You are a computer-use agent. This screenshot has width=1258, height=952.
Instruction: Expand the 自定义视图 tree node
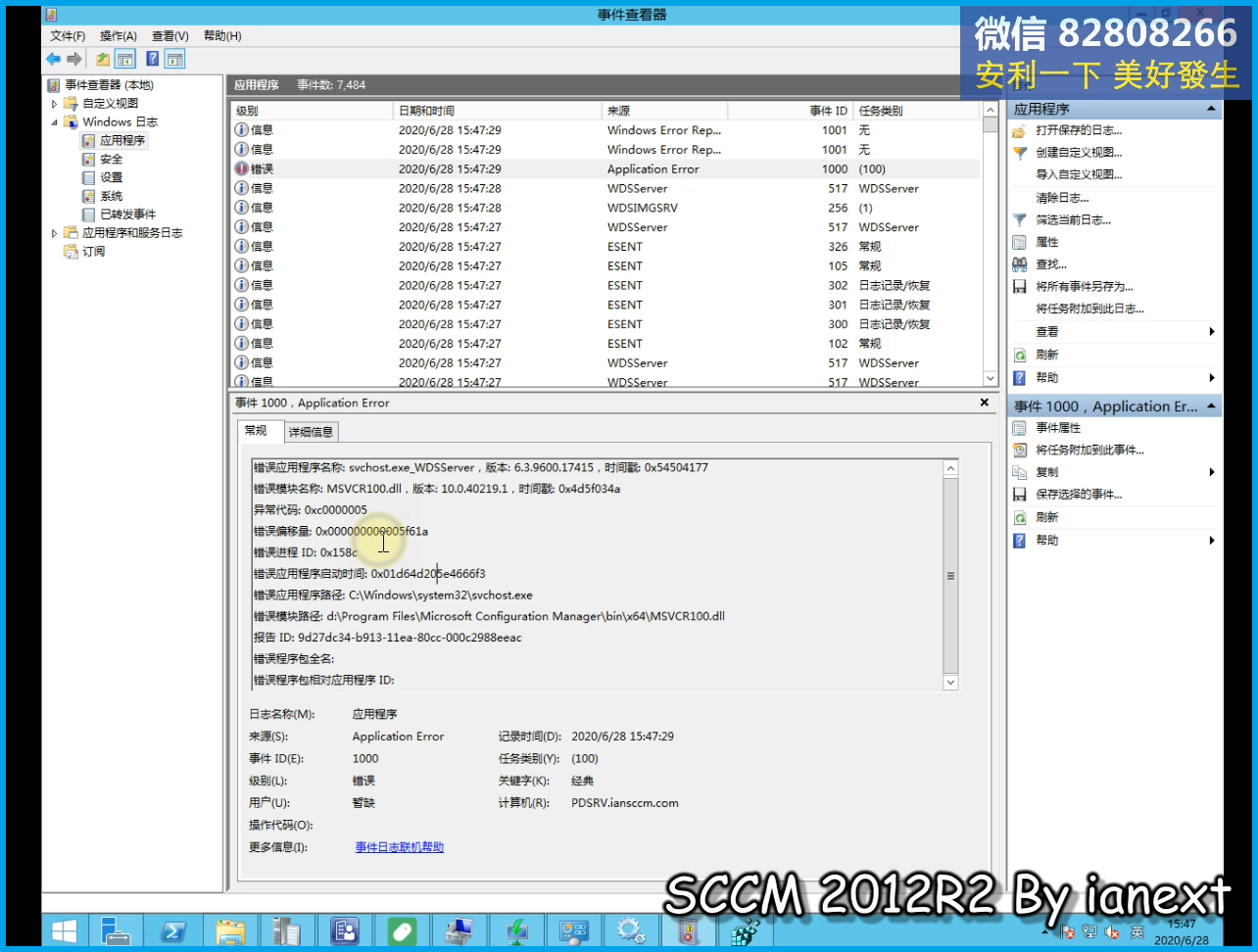[54, 104]
